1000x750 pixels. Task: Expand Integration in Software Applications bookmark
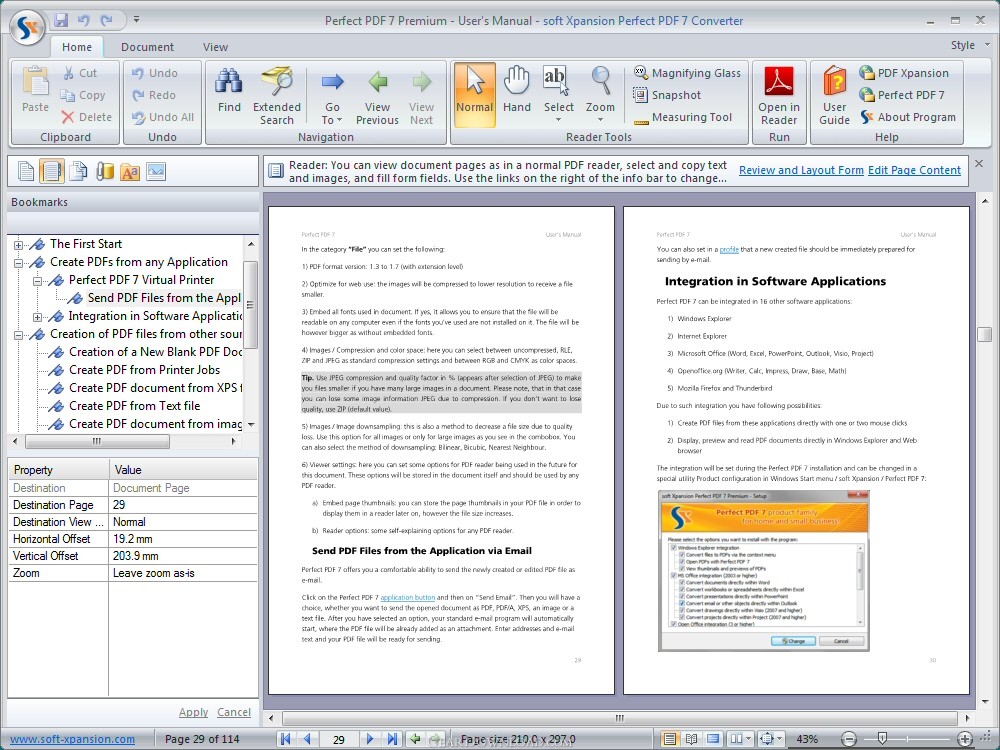point(38,317)
